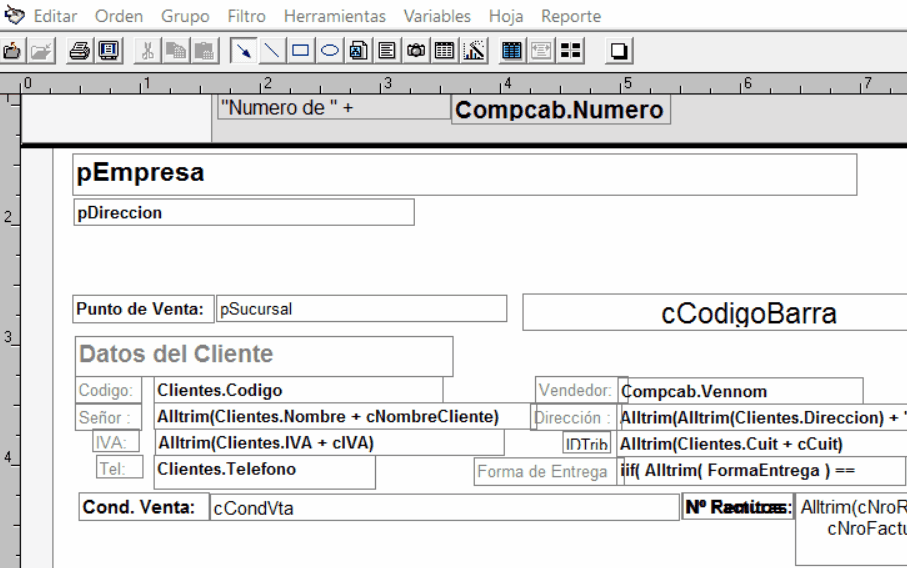The image size is (907, 568).
Task: Click the vertical ruler at mark 3
Action: point(9,337)
